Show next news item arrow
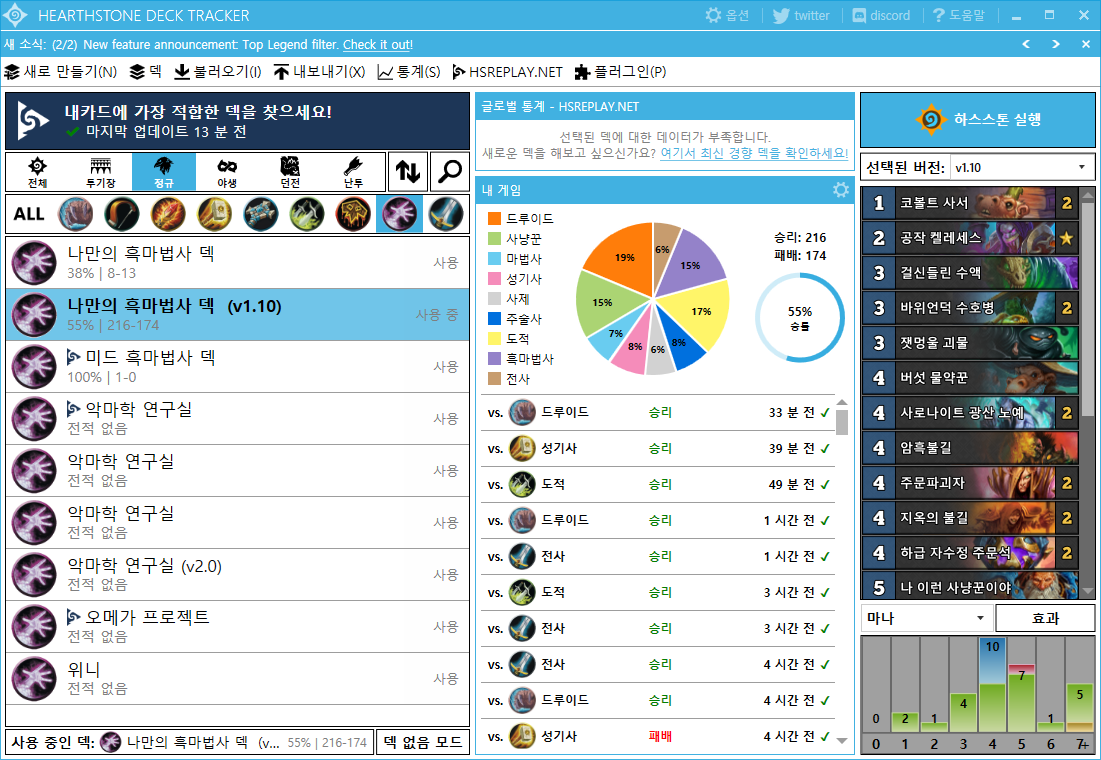Screen dimensions: 1101x760 (1056, 44)
